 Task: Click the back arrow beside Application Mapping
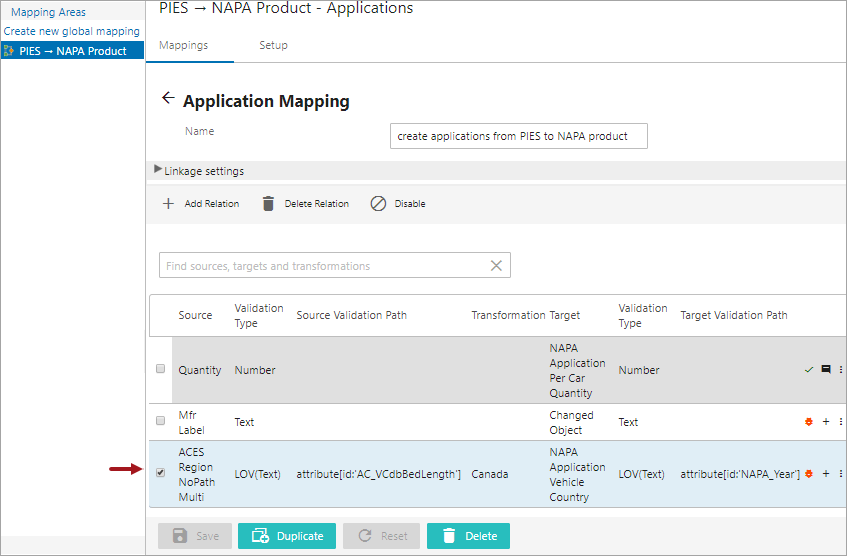(x=167, y=99)
